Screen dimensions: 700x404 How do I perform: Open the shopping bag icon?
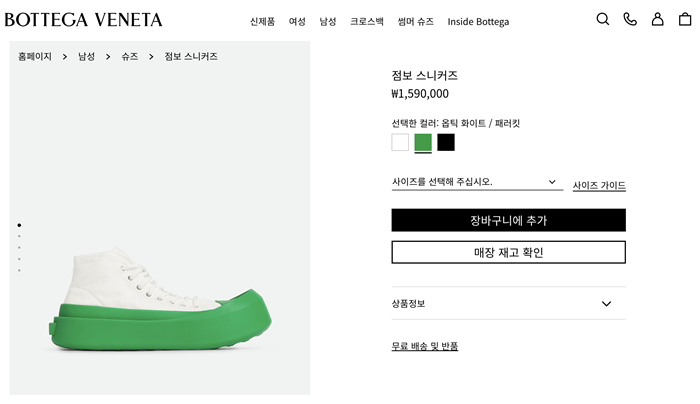click(x=685, y=19)
